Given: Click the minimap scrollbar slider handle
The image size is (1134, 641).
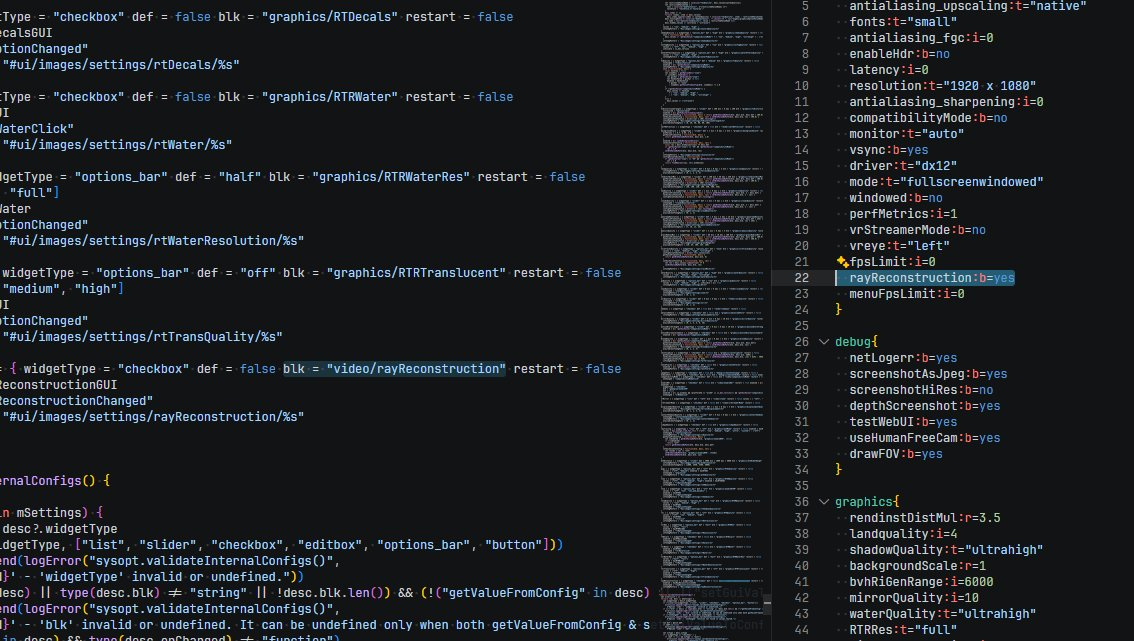Looking at the screenshot, I should point(767,603).
